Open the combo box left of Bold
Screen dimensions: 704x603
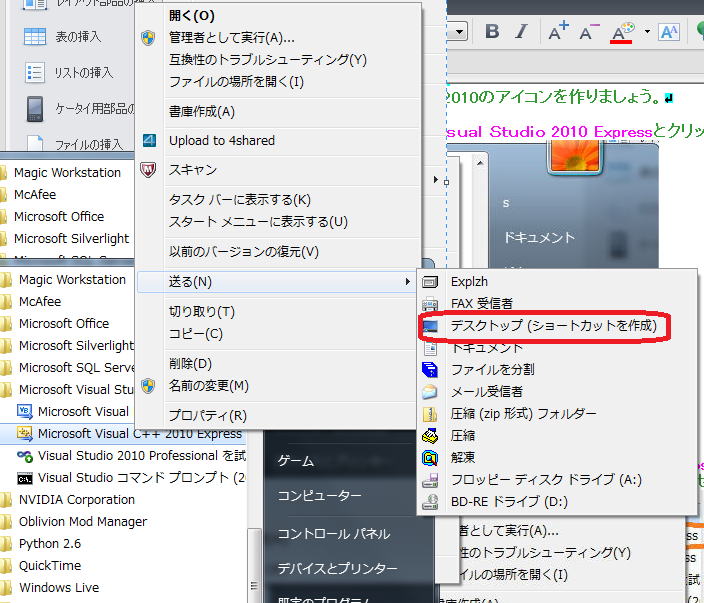click(457, 31)
